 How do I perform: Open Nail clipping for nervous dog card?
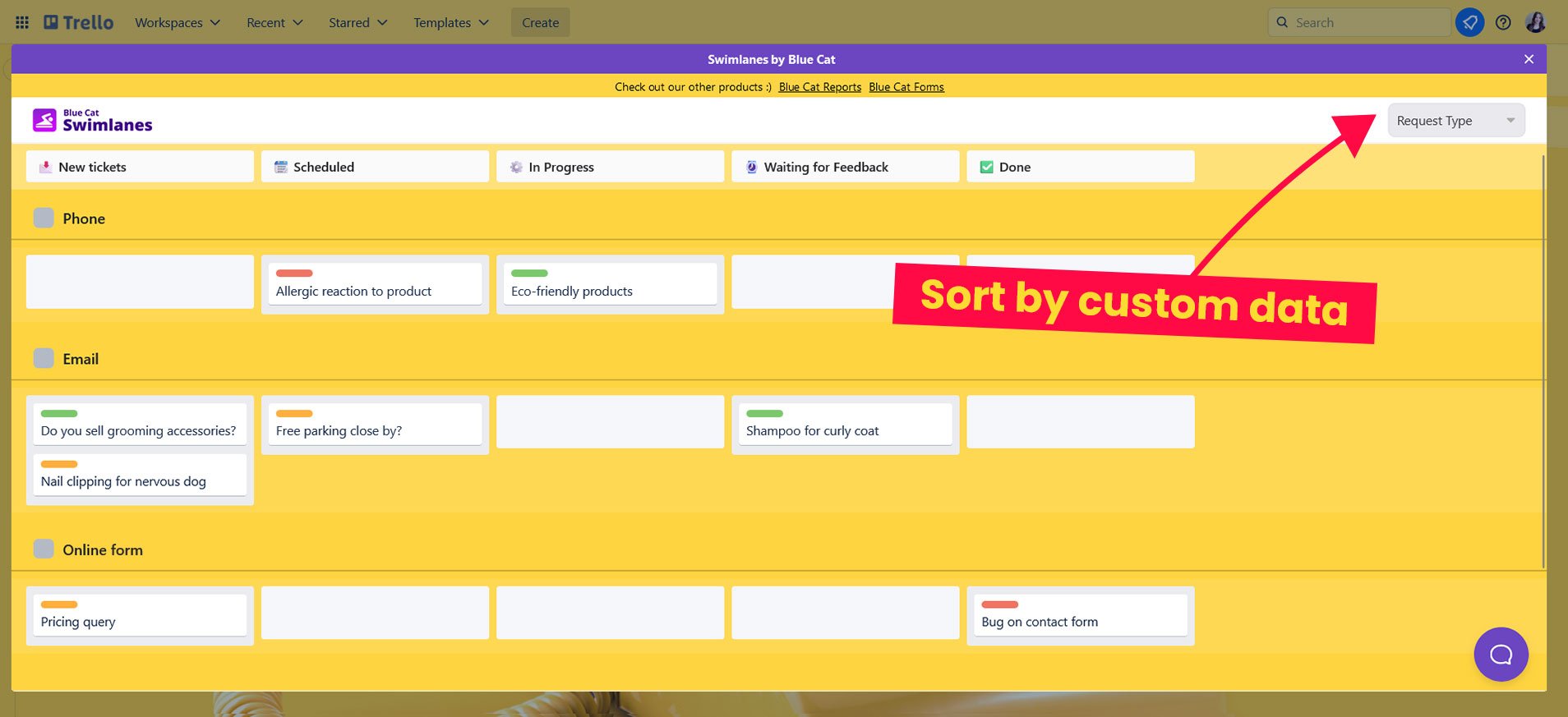click(x=140, y=475)
